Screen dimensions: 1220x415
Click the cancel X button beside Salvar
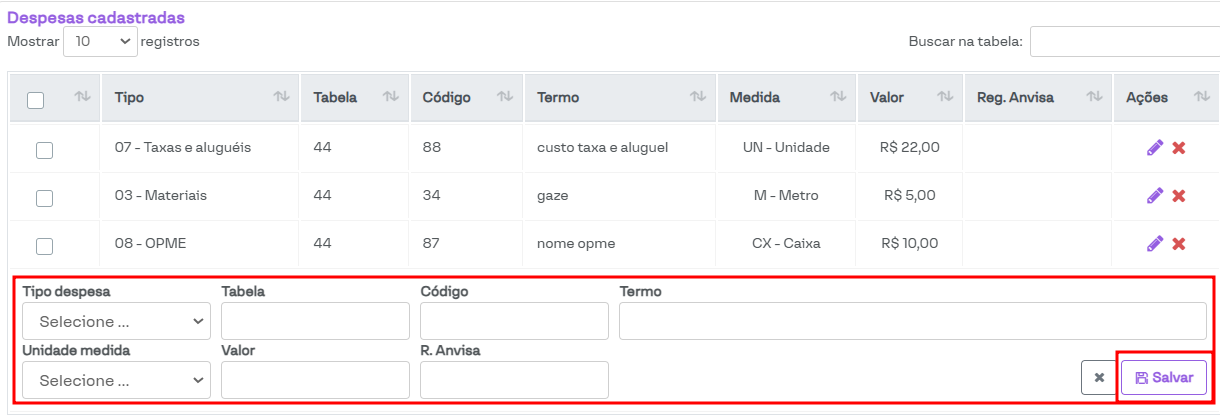[1098, 377]
